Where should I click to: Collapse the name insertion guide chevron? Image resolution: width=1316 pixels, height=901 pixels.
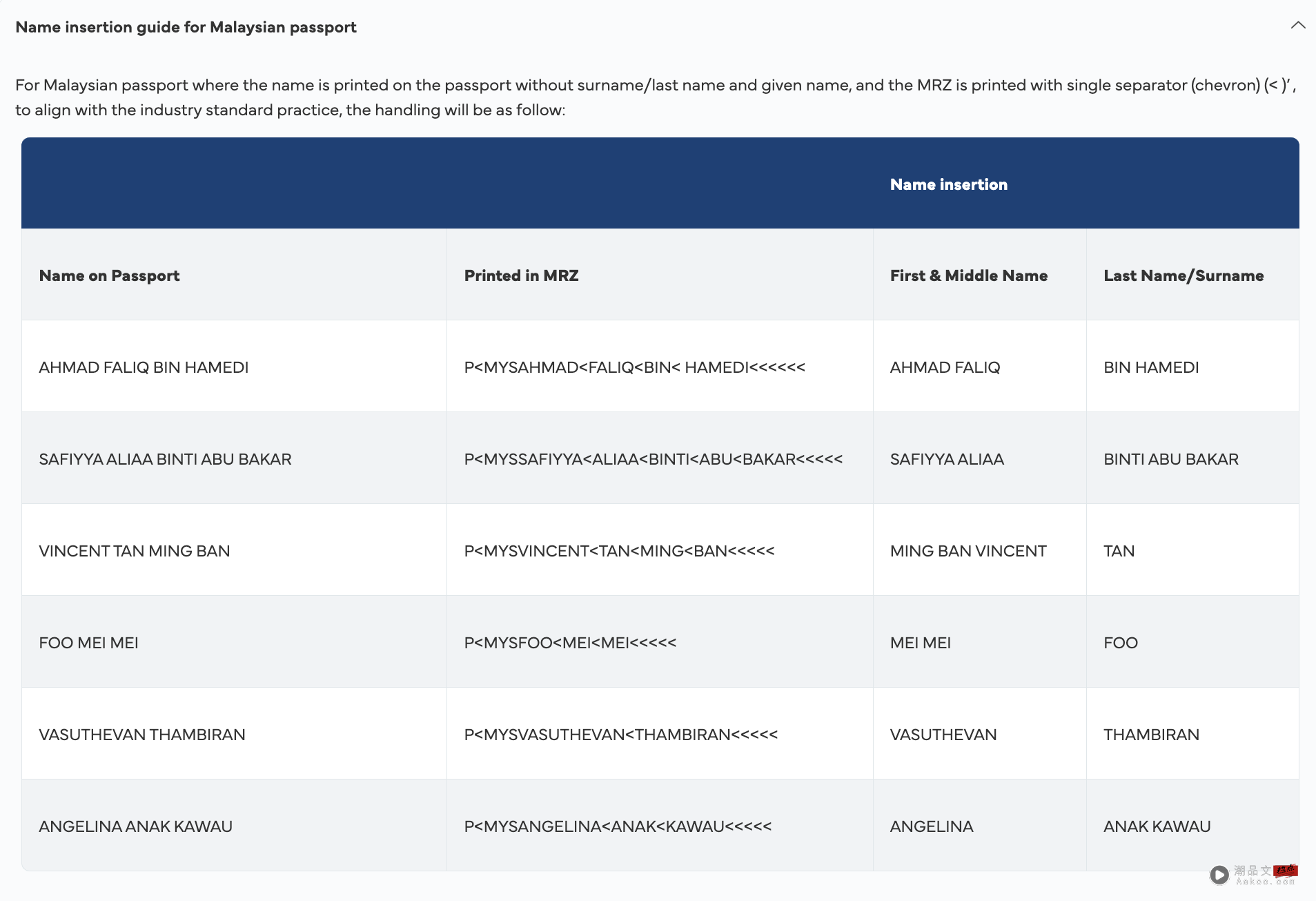[1297, 26]
